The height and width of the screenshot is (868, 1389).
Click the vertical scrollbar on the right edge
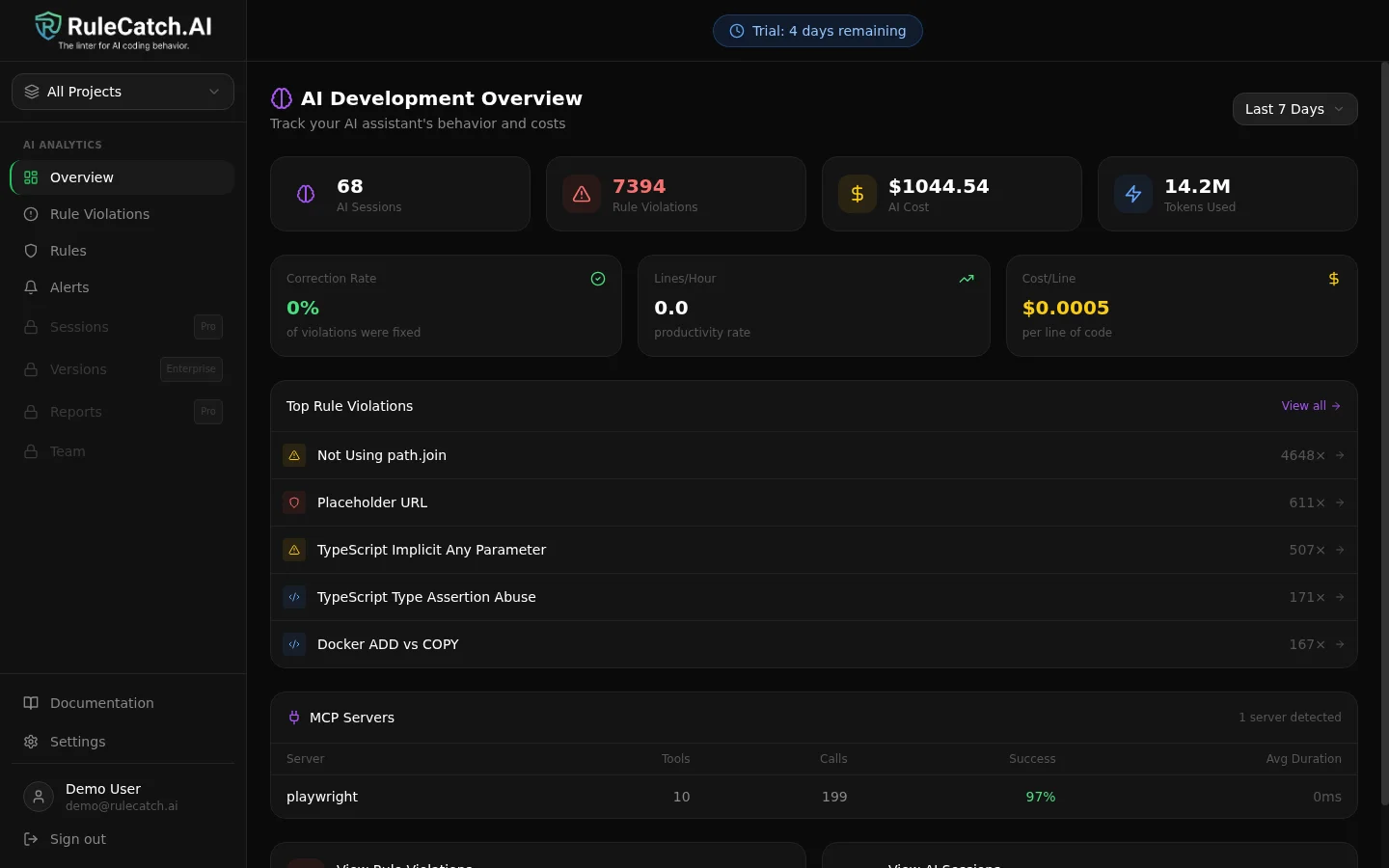coord(1384,434)
